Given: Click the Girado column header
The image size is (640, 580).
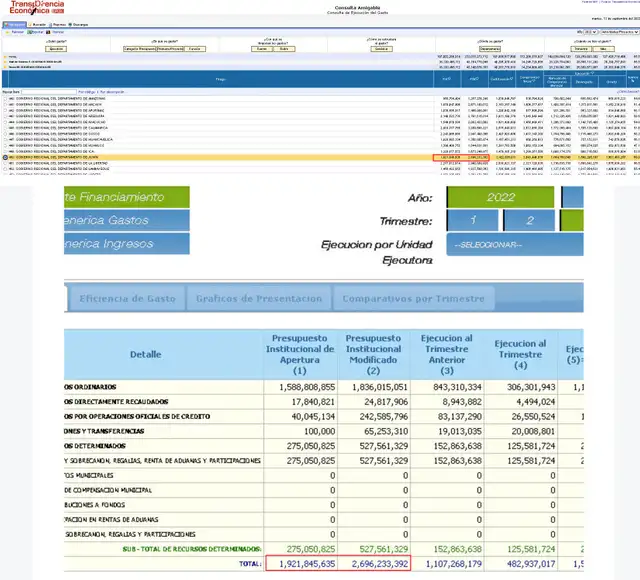Looking at the screenshot, I should (x=611, y=82).
